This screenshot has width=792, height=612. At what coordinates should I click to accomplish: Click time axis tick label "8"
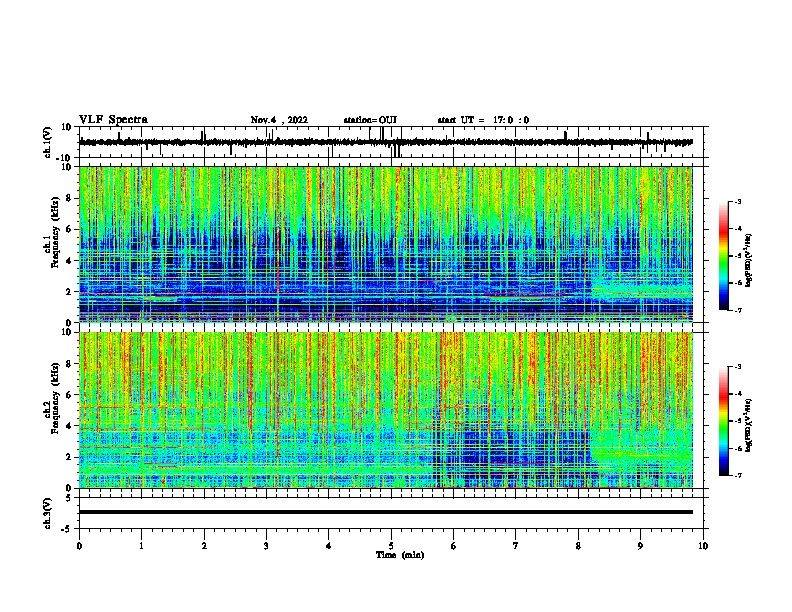[x=578, y=546]
